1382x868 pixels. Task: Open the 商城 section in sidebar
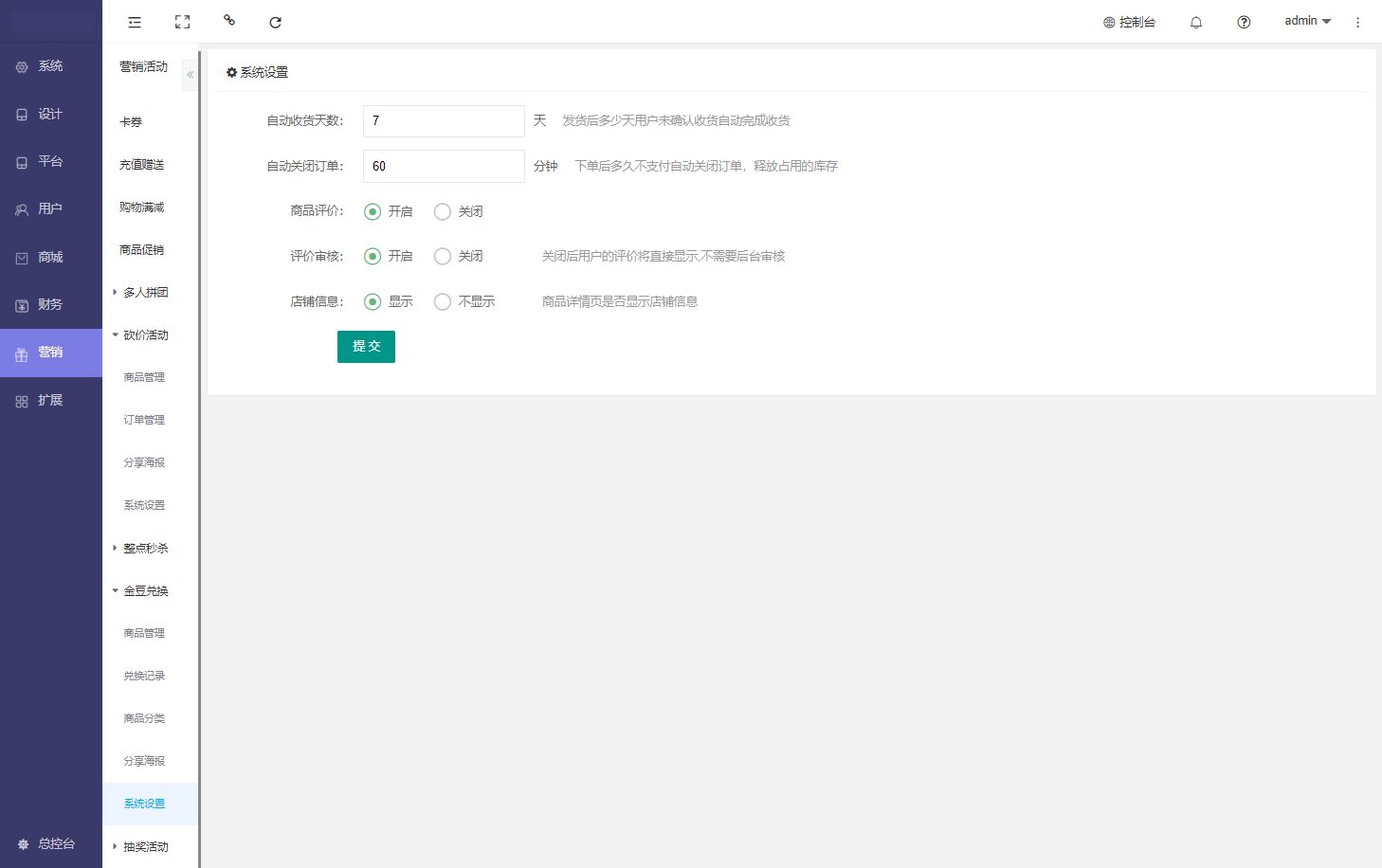[x=50, y=257]
